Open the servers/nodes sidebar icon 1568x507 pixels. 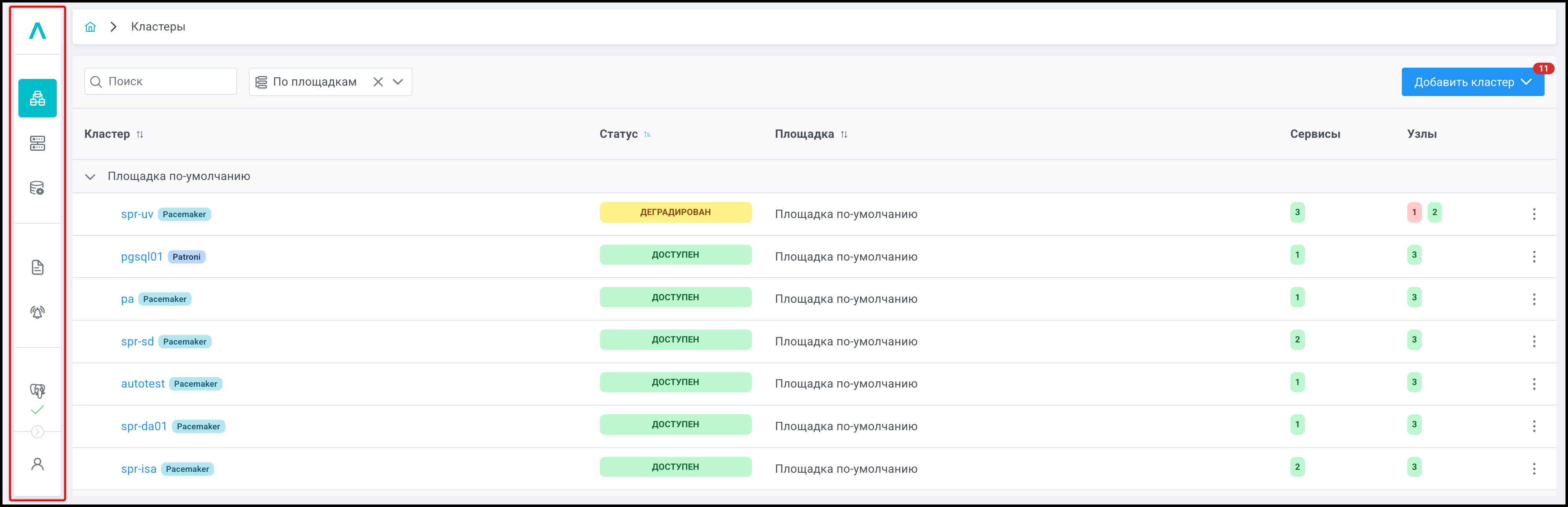[37, 143]
